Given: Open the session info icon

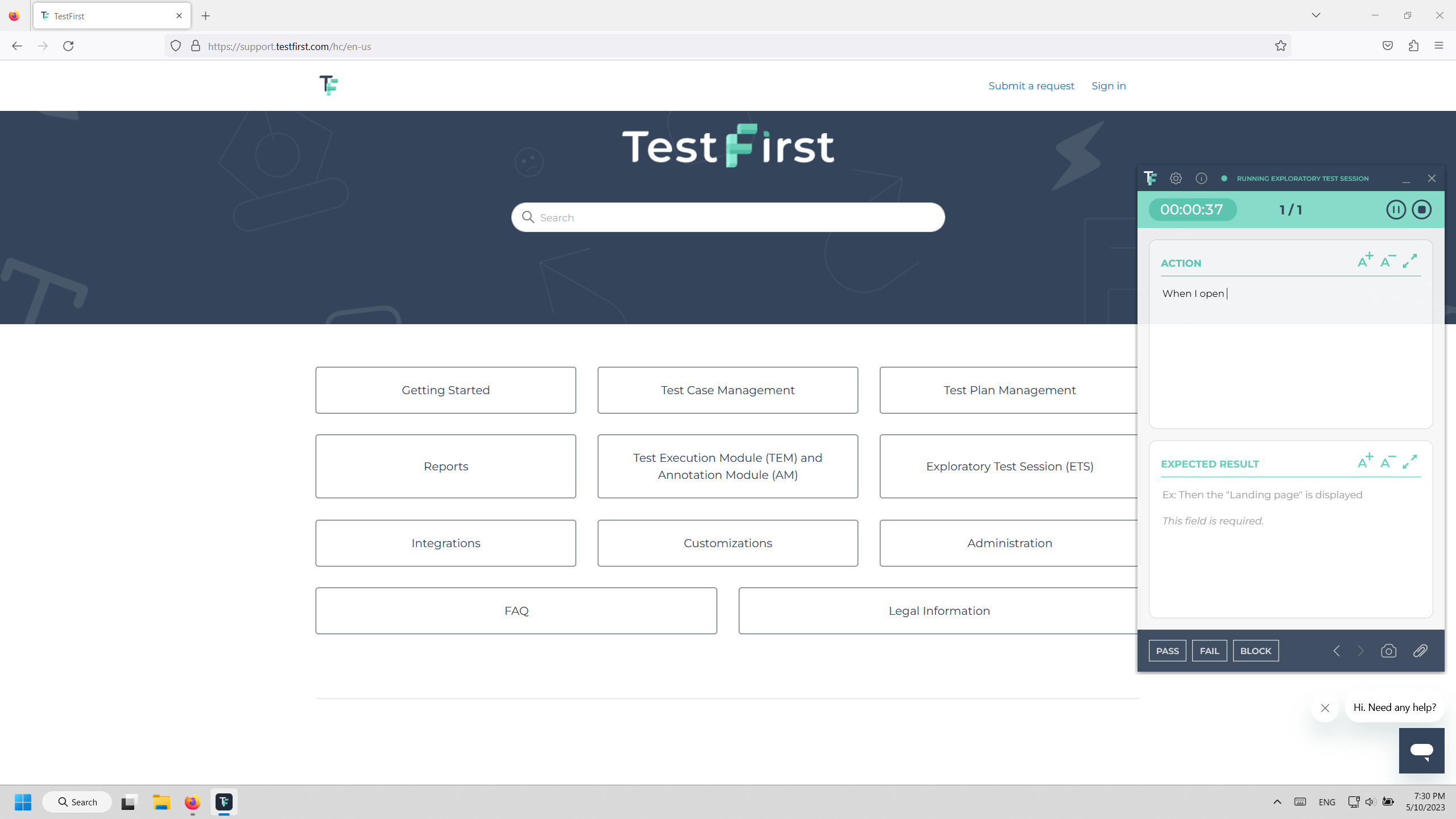Looking at the screenshot, I should click(x=1201, y=178).
